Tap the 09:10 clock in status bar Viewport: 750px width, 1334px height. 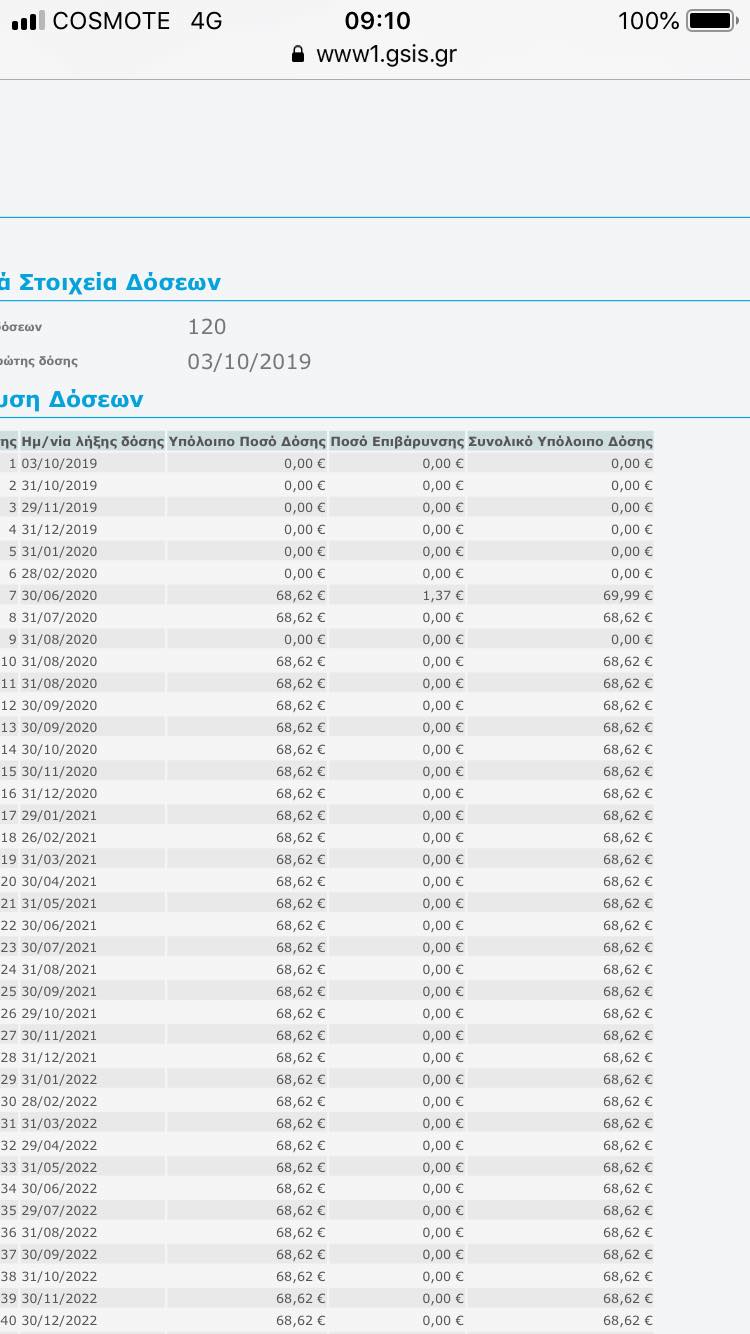pyautogui.click(x=377, y=21)
